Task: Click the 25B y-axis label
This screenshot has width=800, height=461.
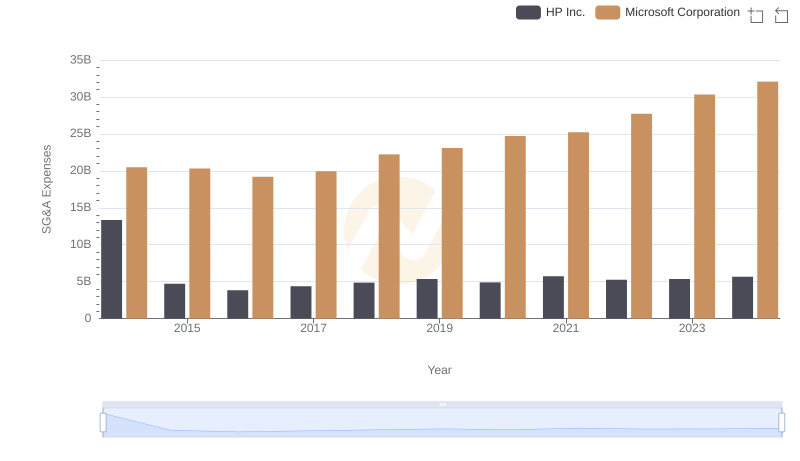Action: click(x=81, y=134)
